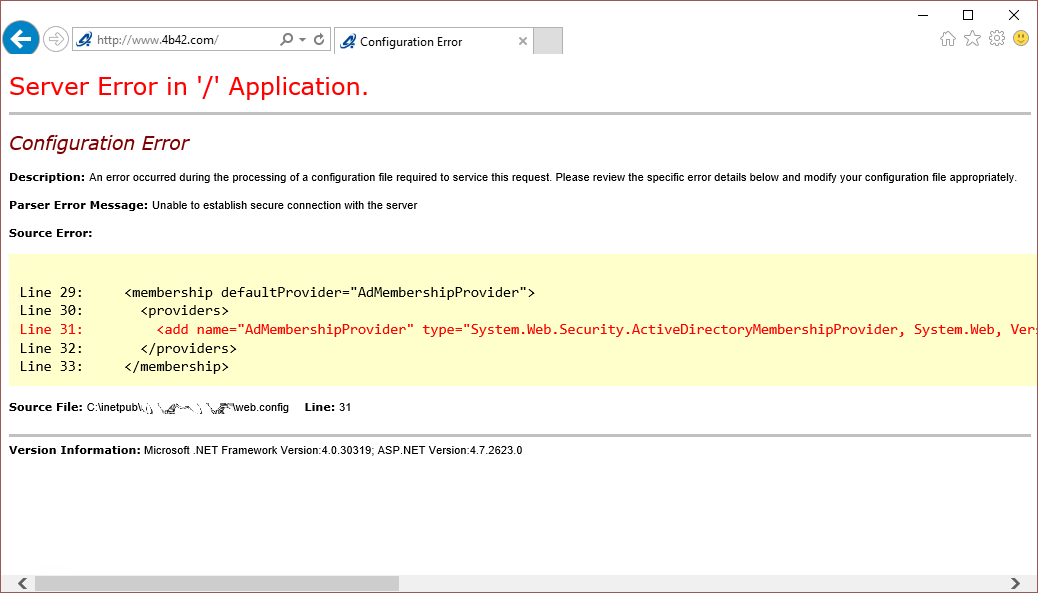Click the Refresh page icon

[x=319, y=40]
